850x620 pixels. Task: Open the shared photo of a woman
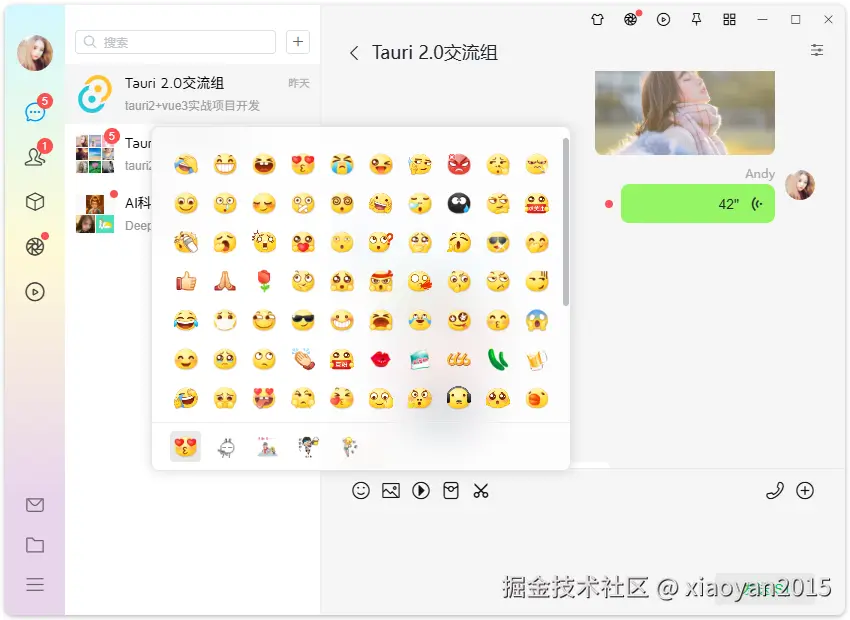[x=685, y=113]
